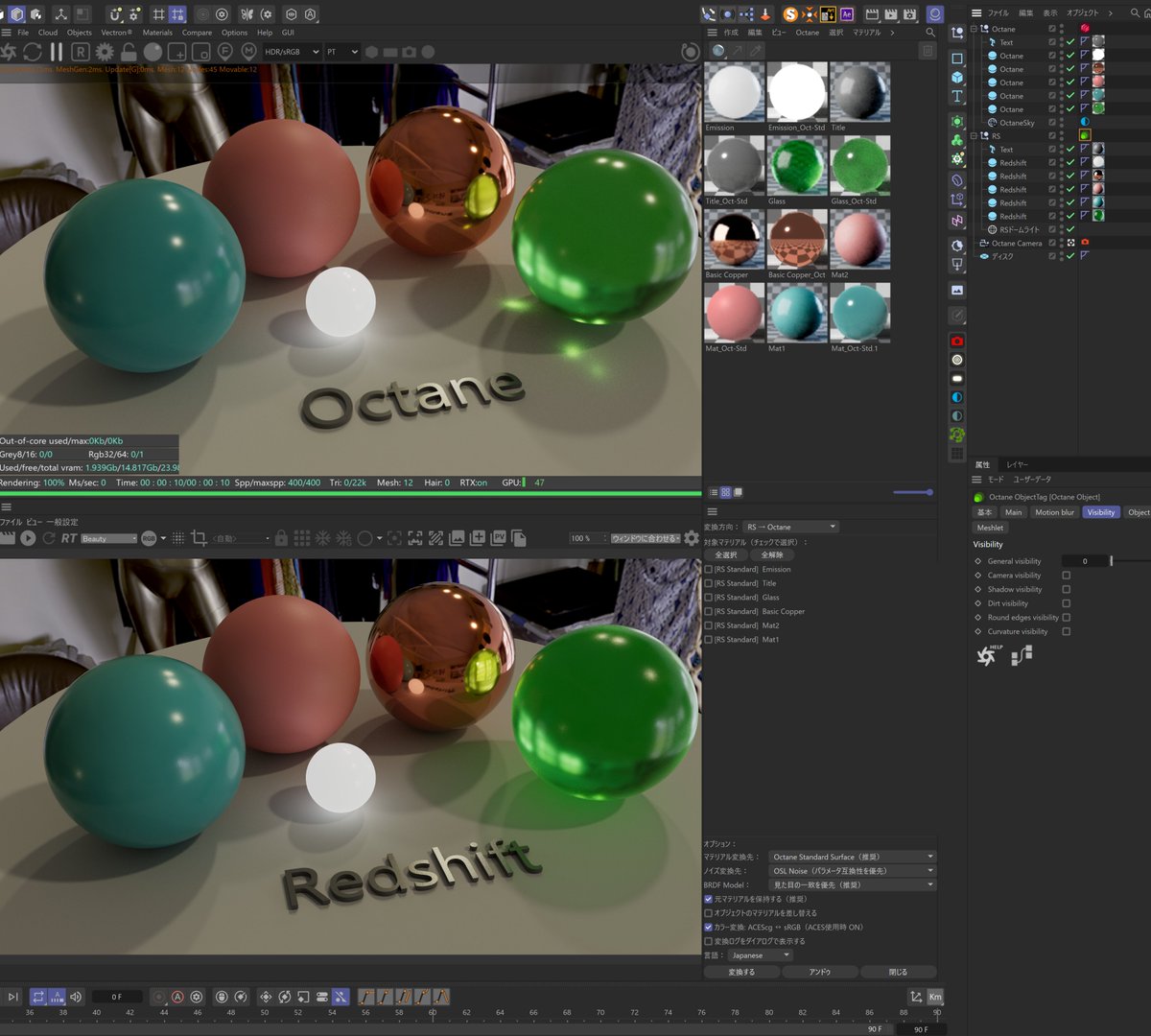The width and height of the screenshot is (1151, 1036).
Task: Open the Materials menu in Live Viewer
Action: point(157,33)
